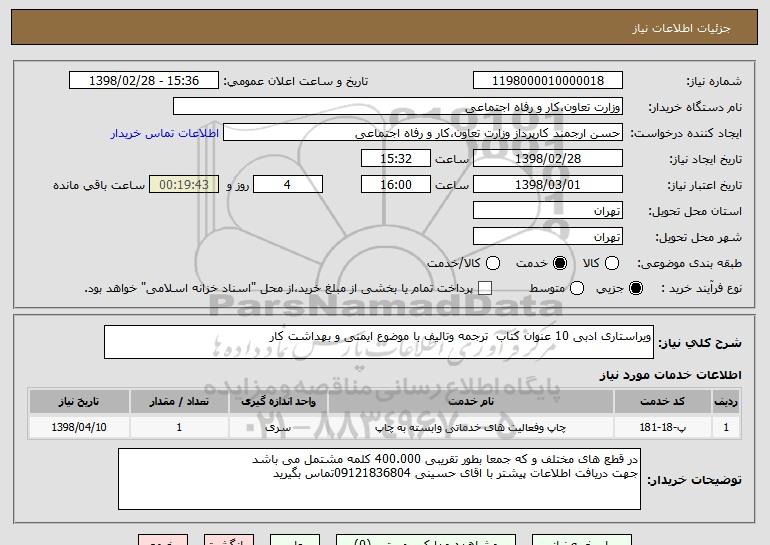This screenshot has width=770, height=545.
Task: Click the buyer notes text area (توضیحات خریدار)
Action: [x=379, y=479]
